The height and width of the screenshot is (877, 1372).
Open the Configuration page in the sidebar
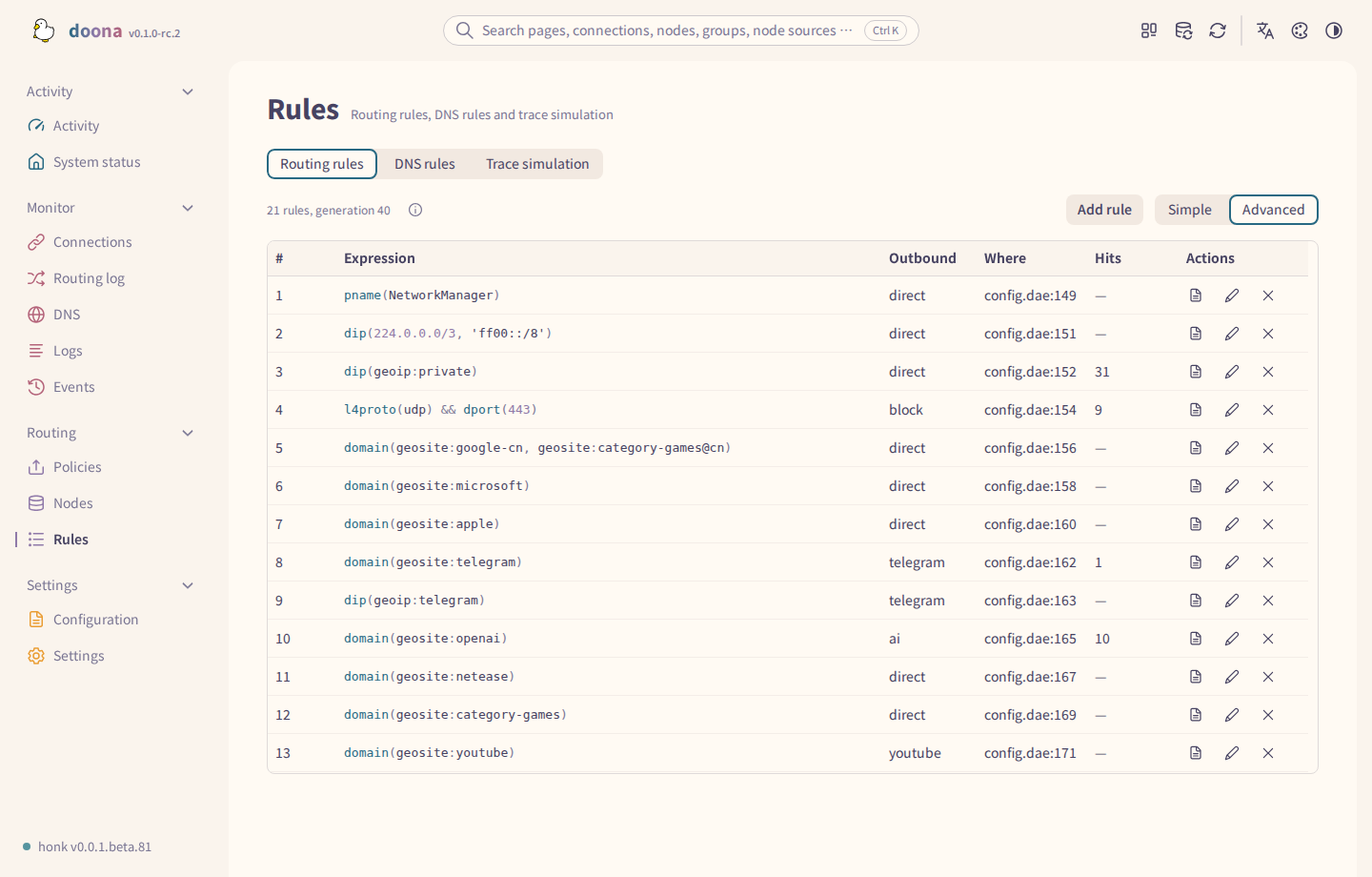(x=111, y=620)
